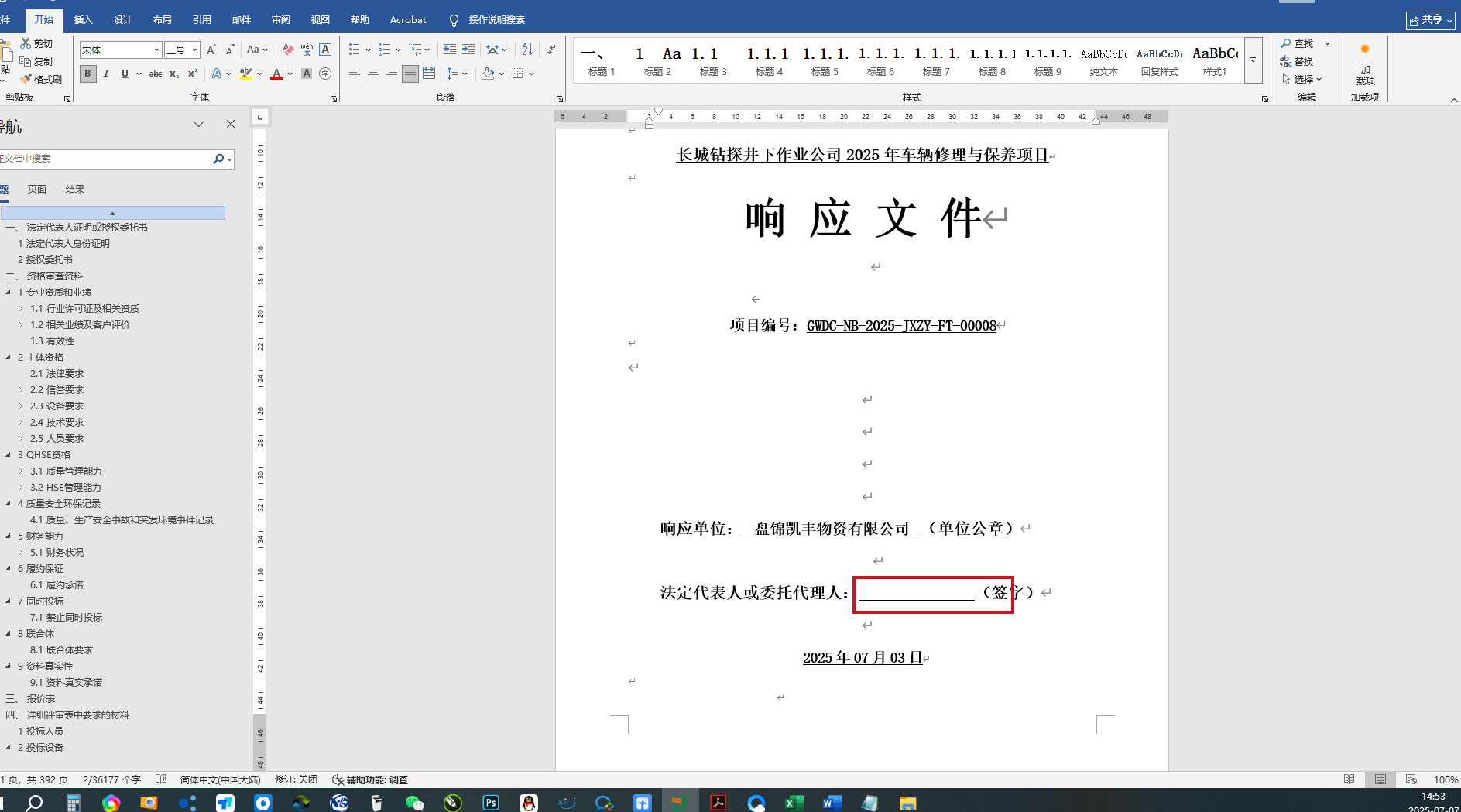Expand the 1.1 行业许可证及相关资质 node
Image resolution: width=1461 pixels, height=812 pixels.
(21, 309)
